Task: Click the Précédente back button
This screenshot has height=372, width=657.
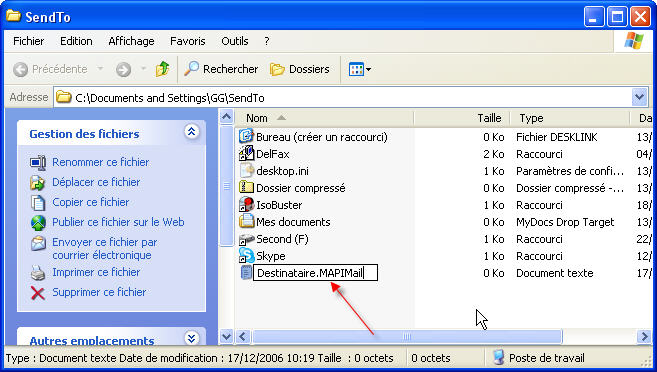Action: click(50, 69)
